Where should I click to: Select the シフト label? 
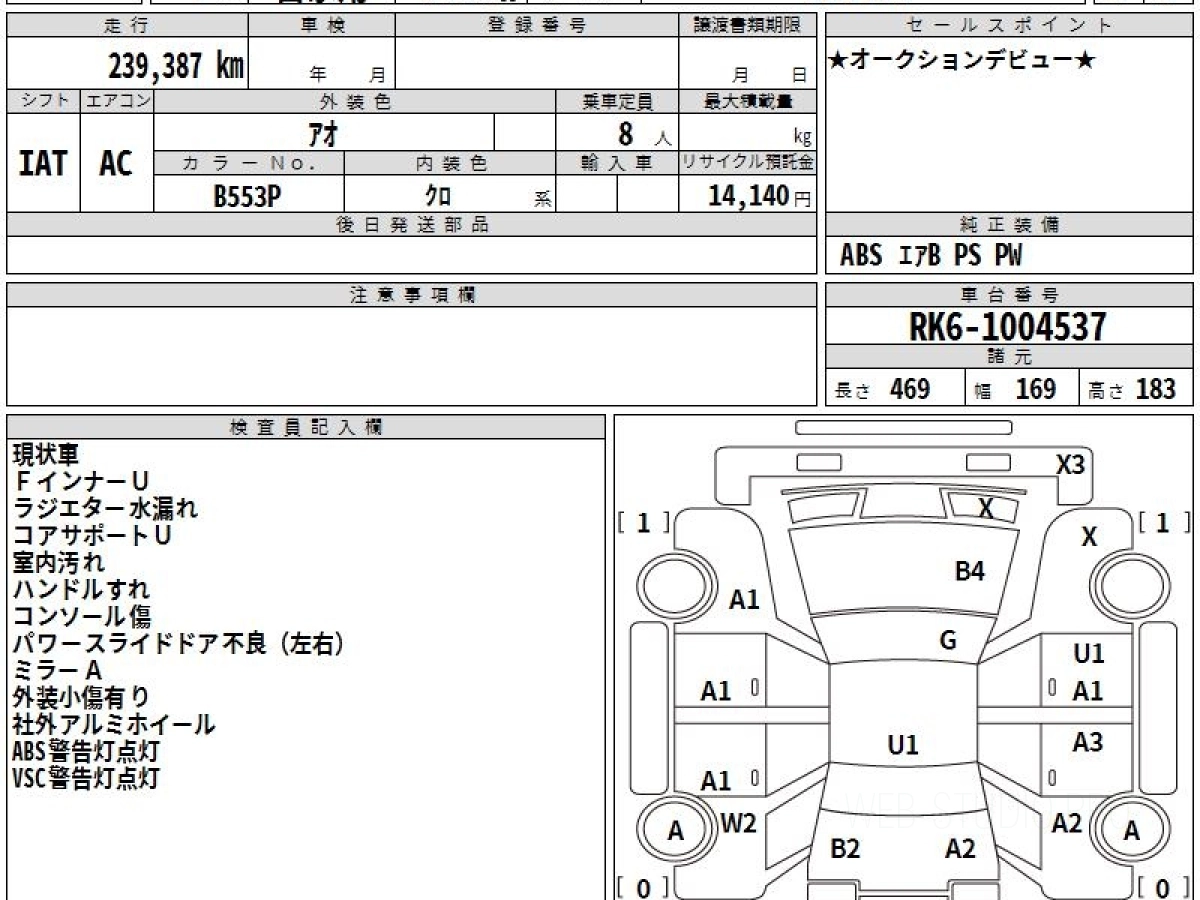click(x=44, y=101)
